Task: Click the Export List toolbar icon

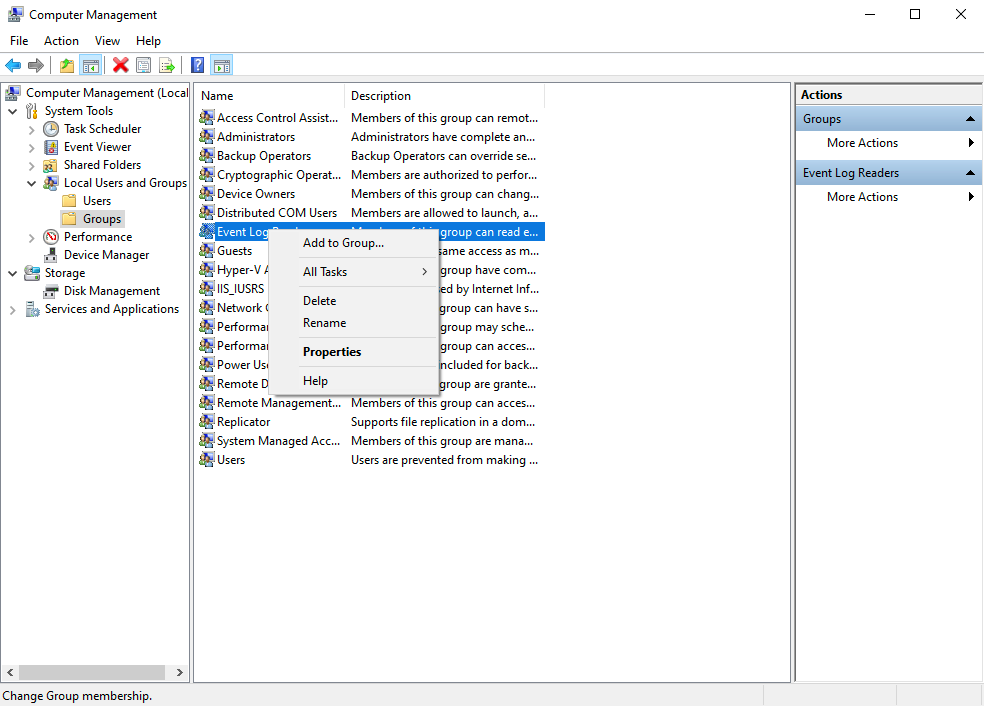Action: click(167, 66)
